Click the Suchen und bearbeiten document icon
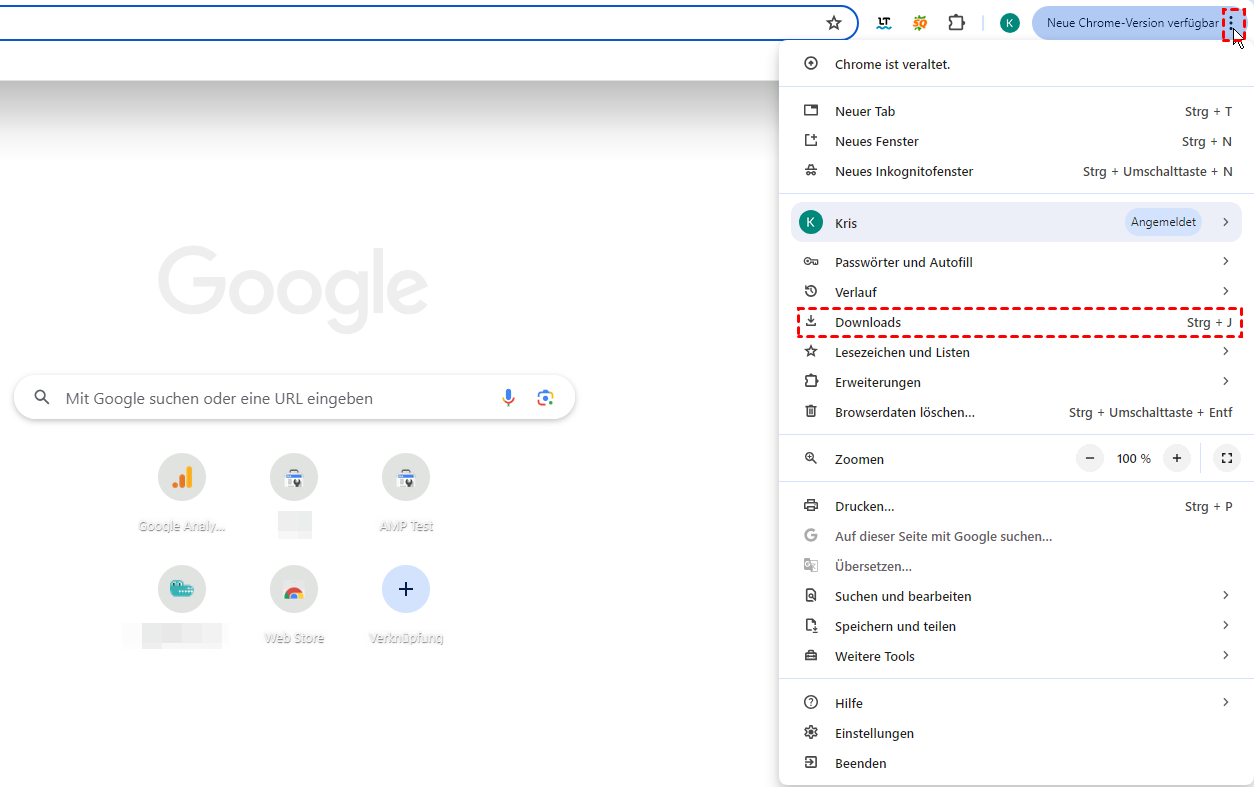Image resolution: width=1254 pixels, height=787 pixels. 811,596
